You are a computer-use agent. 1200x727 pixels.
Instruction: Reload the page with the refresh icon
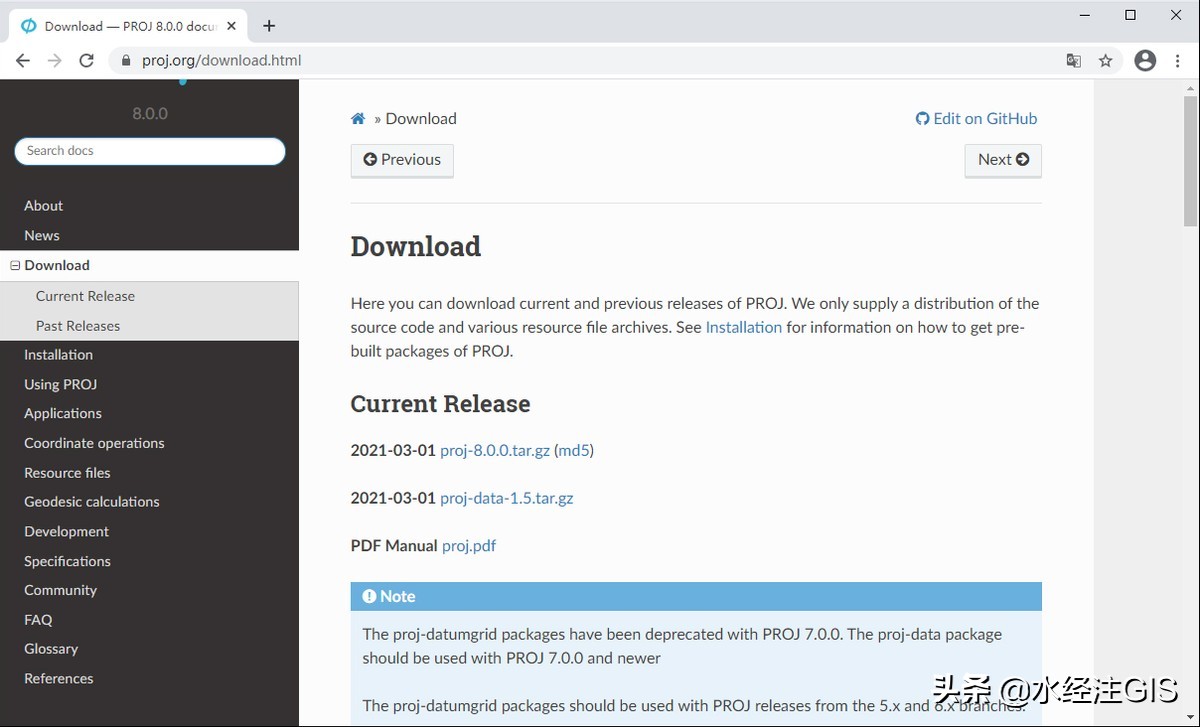click(x=87, y=60)
